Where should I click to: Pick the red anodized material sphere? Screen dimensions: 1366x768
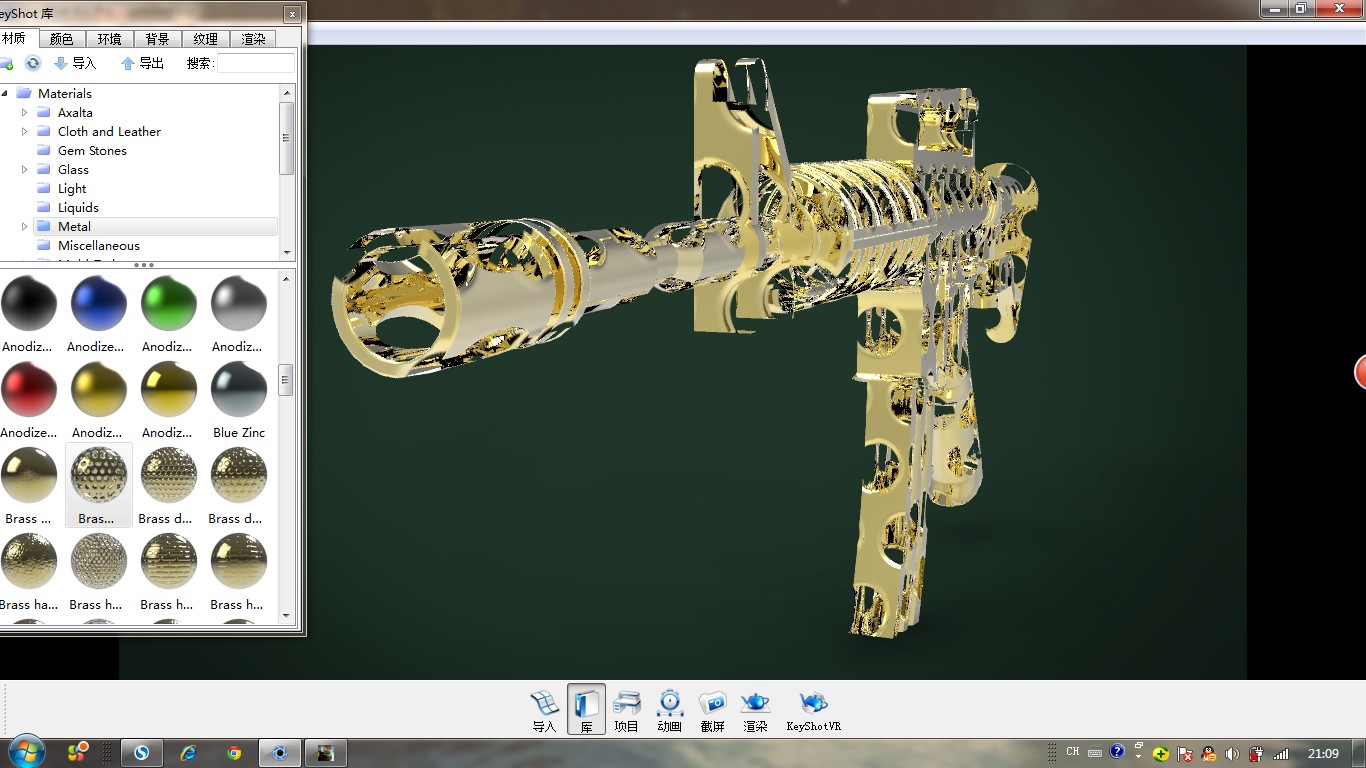(x=29, y=389)
